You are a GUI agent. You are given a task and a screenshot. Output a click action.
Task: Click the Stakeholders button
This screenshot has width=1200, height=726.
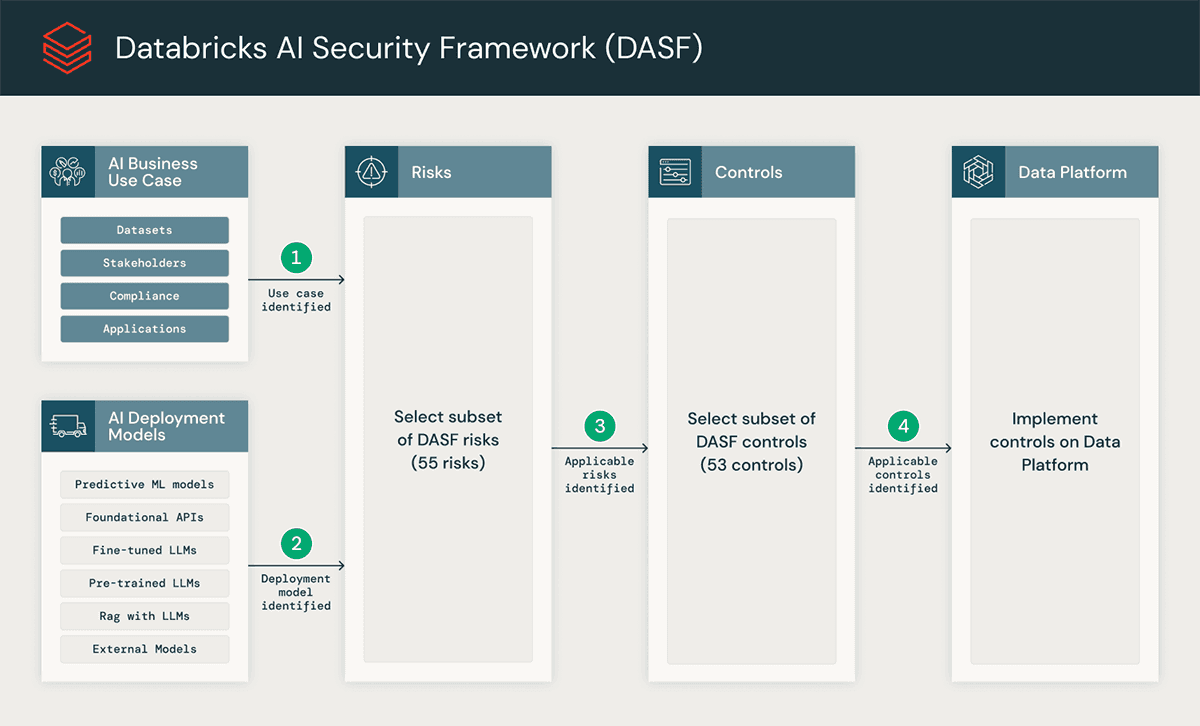coord(144,263)
